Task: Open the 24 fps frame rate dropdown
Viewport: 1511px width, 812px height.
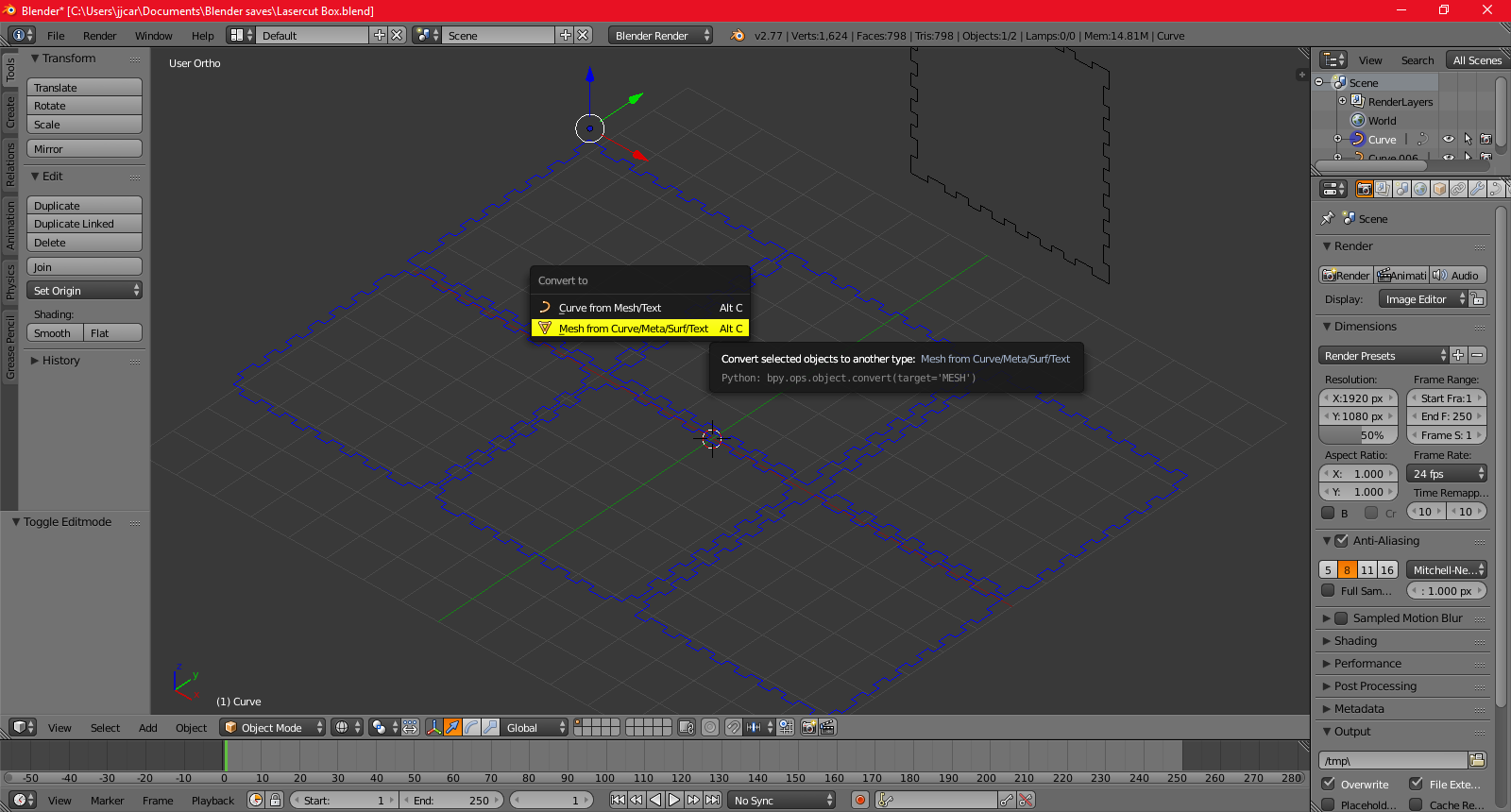Action: [x=1447, y=473]
